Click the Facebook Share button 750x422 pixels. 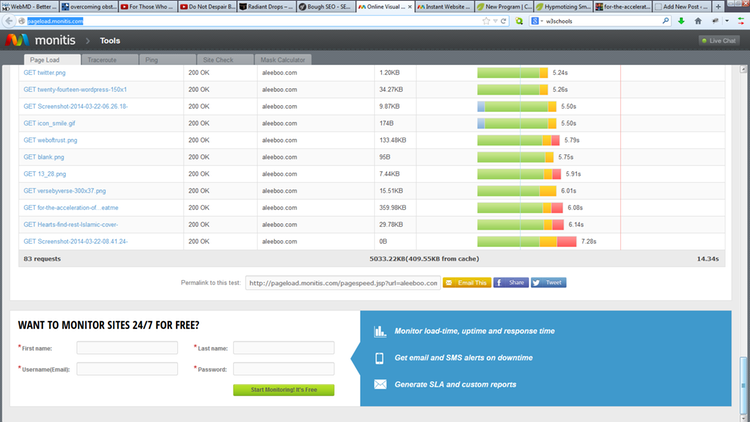pyautogui.click(x=511, y=283)
